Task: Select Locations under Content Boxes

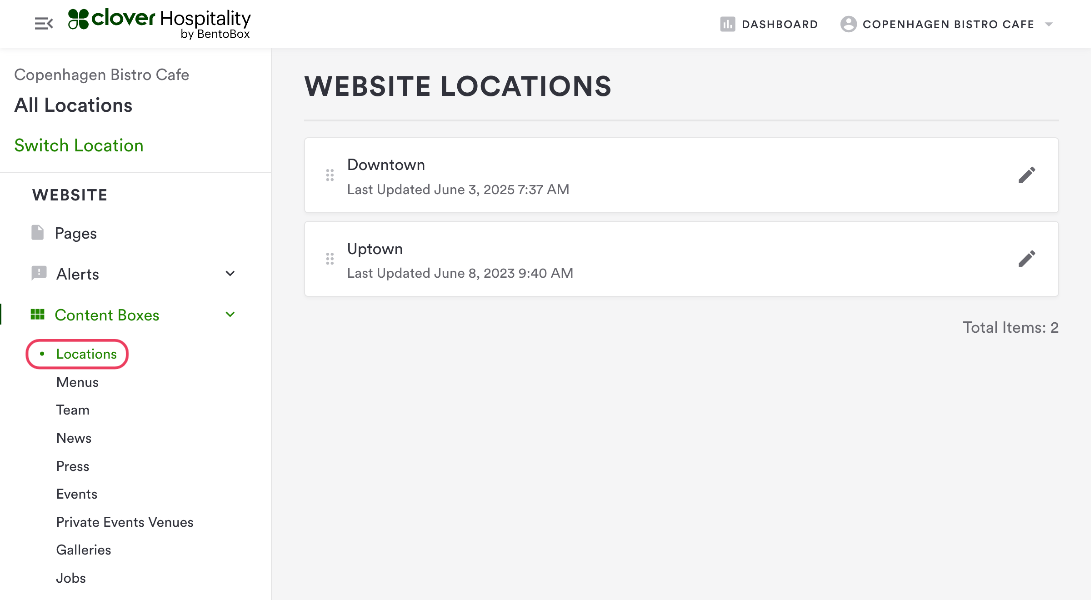Action: click(86, 354)
